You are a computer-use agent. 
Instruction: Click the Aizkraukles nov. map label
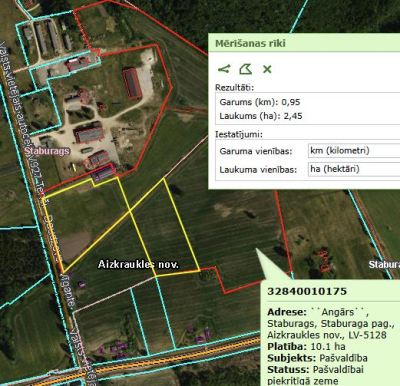[x=138, y=265]
